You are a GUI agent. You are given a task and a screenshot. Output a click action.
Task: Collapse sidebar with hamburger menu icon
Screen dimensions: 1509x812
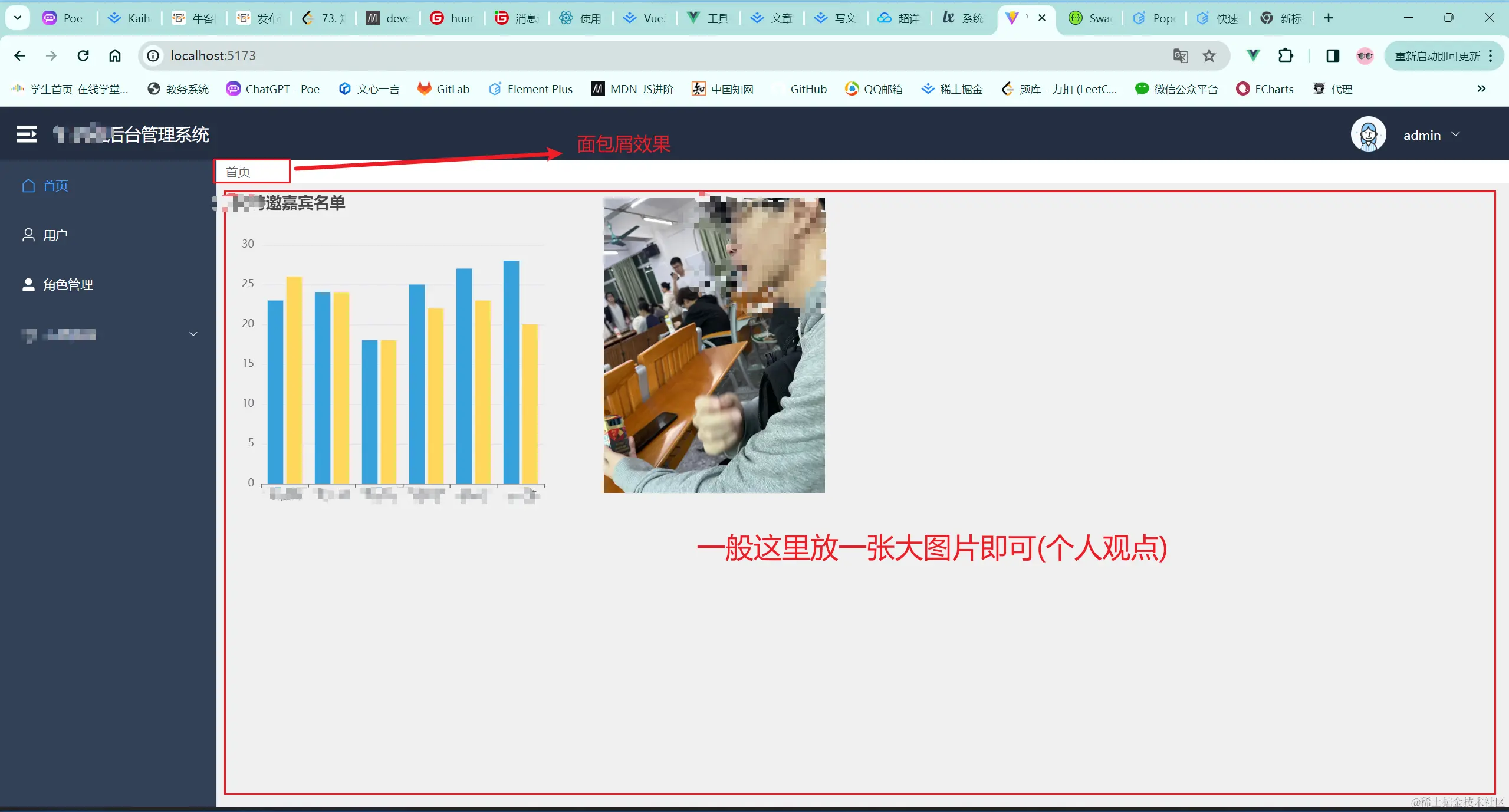(x=27, y=134)
